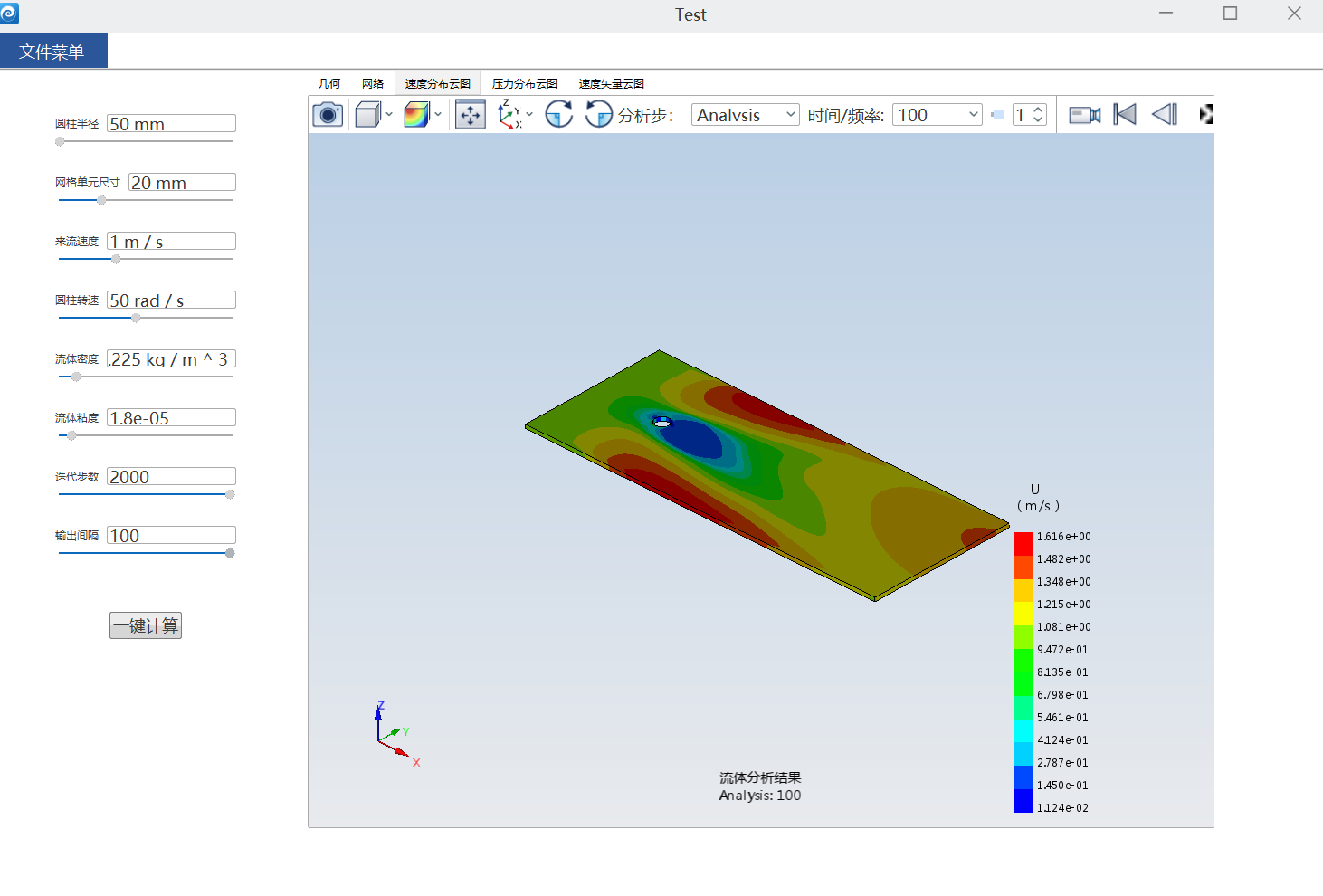
Task: Click the 圆柱转速 slider handle
Action: click(x=136, y=318)
